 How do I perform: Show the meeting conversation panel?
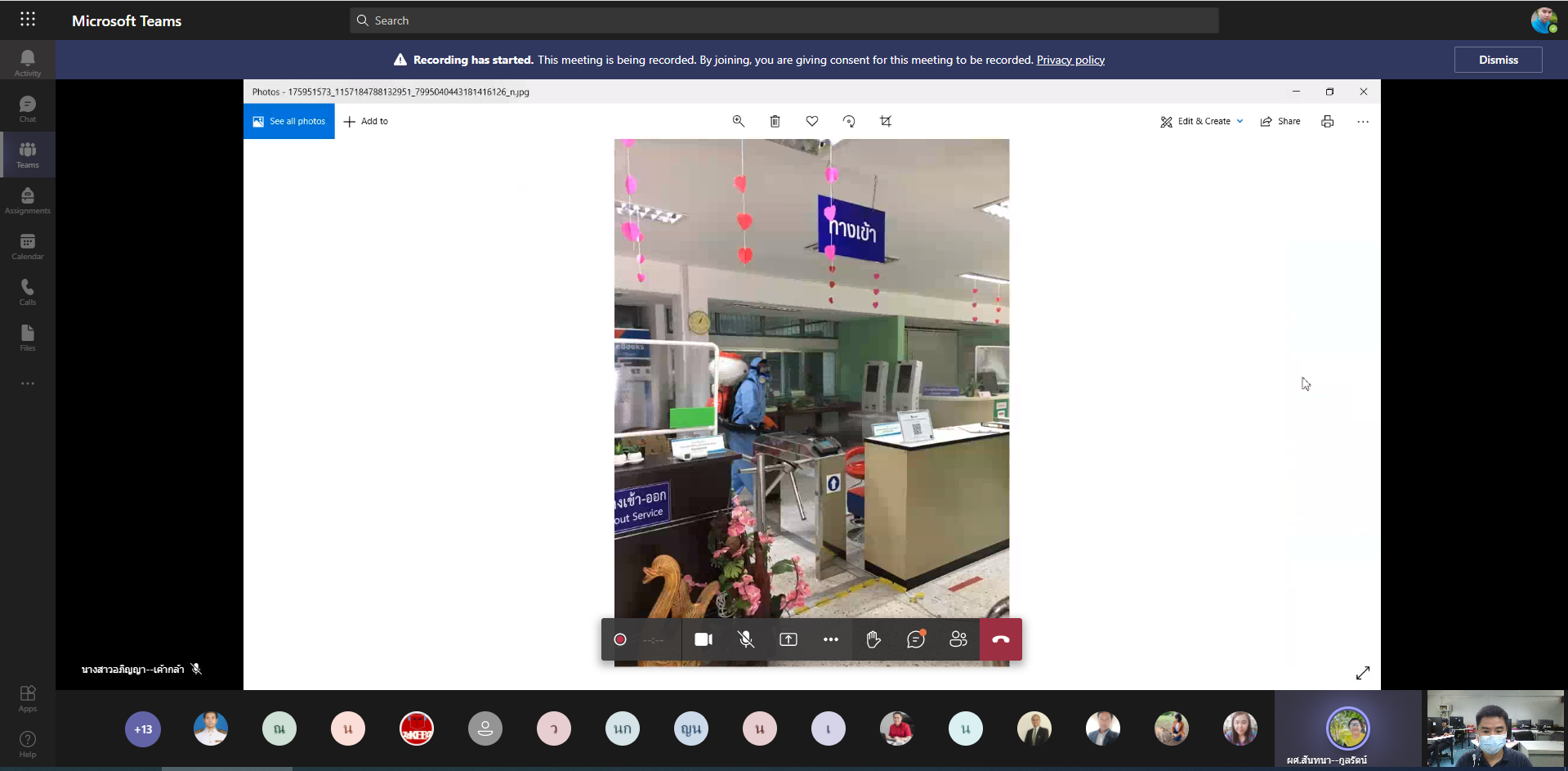916,639
